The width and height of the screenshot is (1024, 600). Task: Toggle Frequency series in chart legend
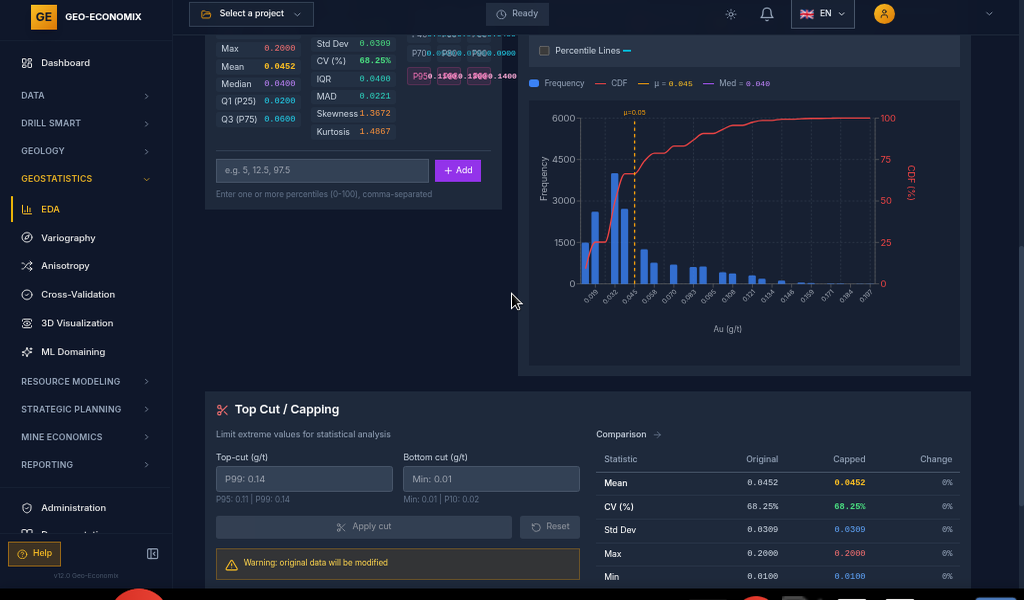pyautogui.click(x=556, y=84)
